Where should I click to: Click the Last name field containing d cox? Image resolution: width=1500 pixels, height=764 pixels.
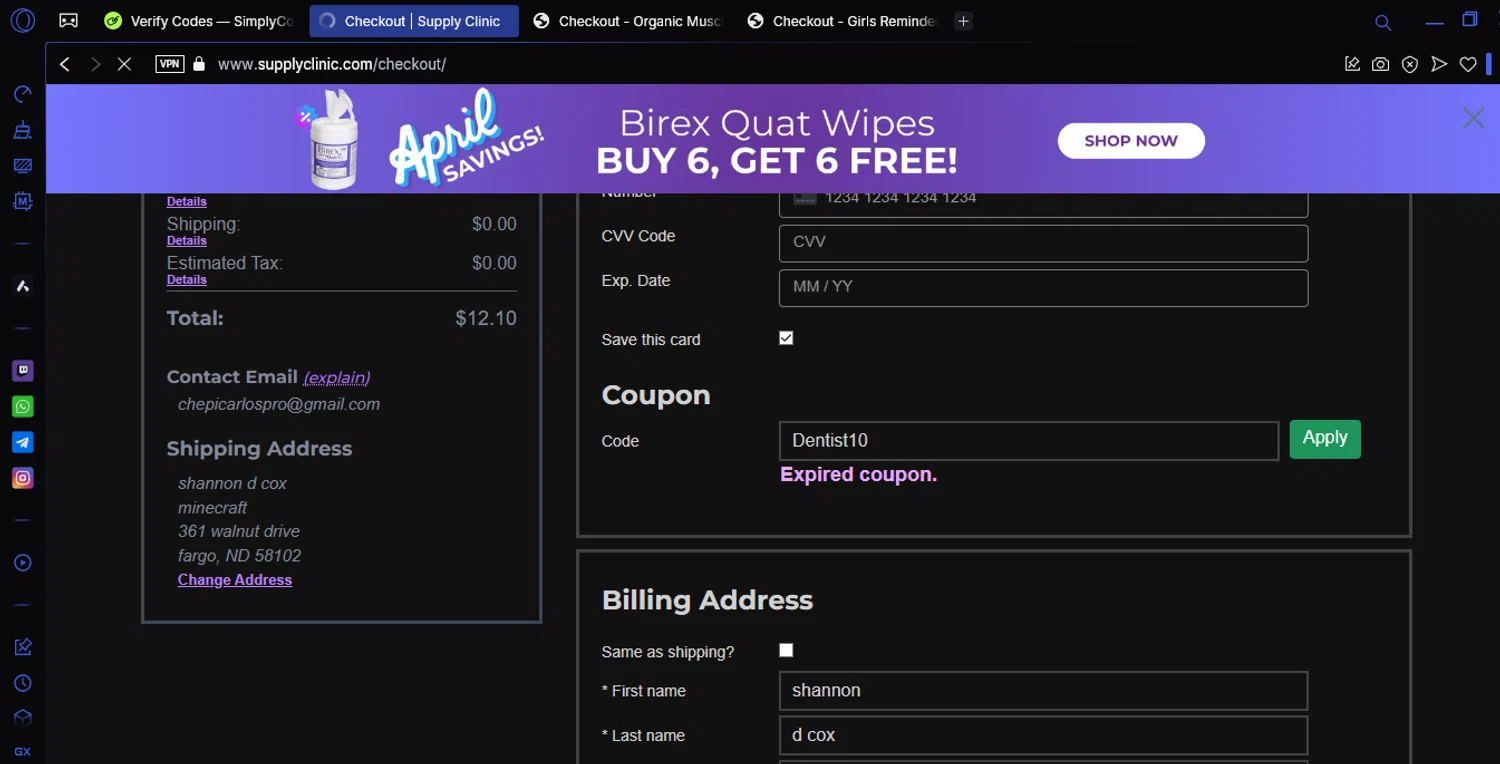tap(1043, 735)
